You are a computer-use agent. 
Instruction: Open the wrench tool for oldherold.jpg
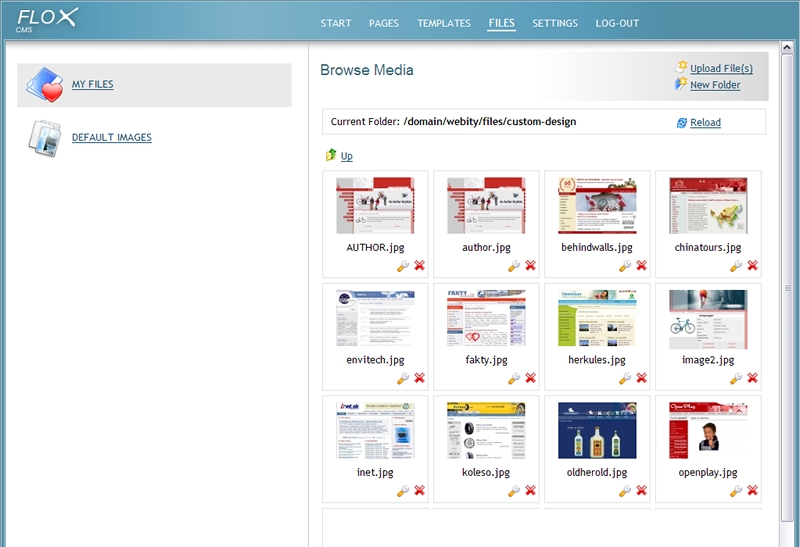(625, 491)
